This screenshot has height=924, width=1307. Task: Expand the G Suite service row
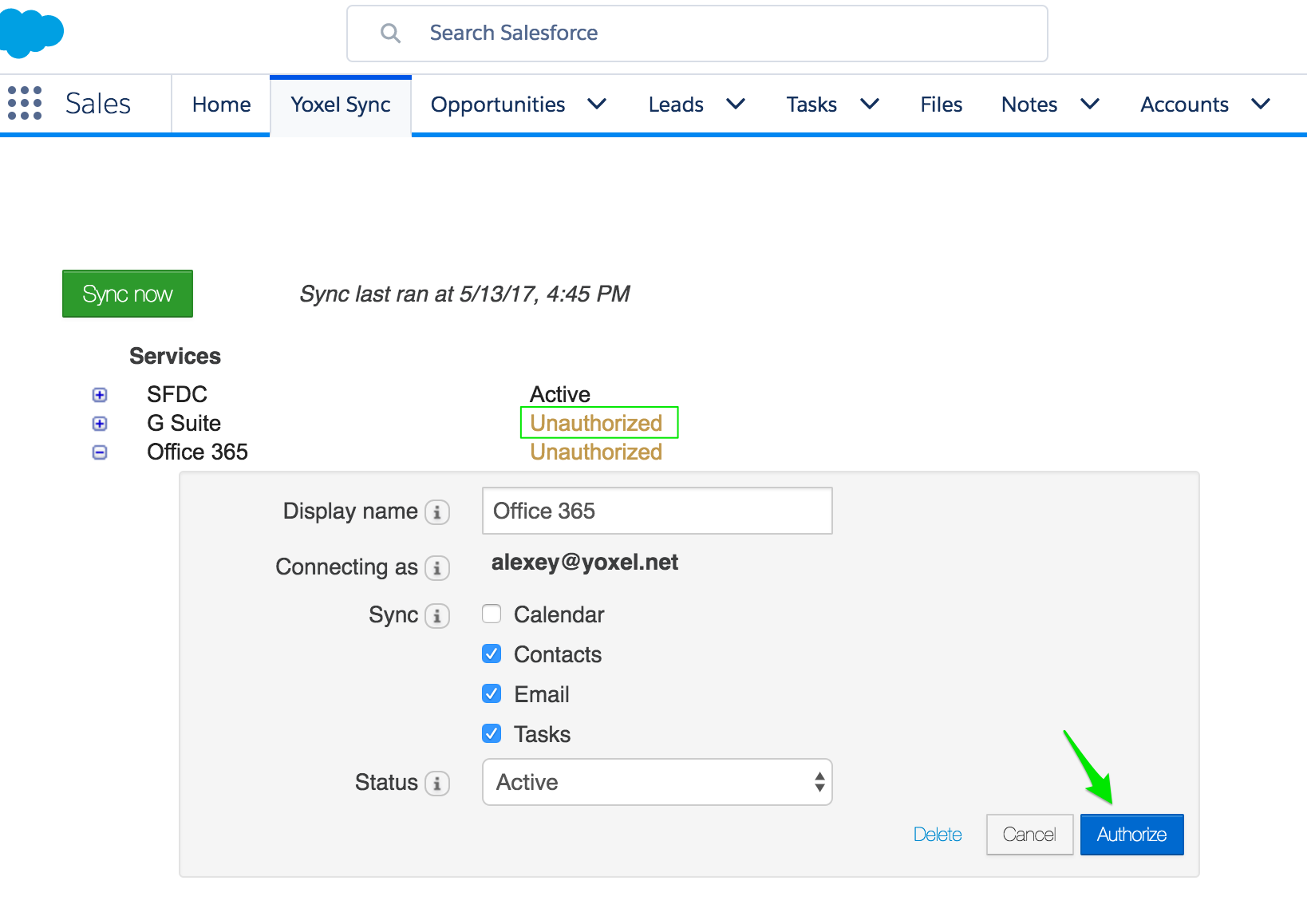(100, 424)
